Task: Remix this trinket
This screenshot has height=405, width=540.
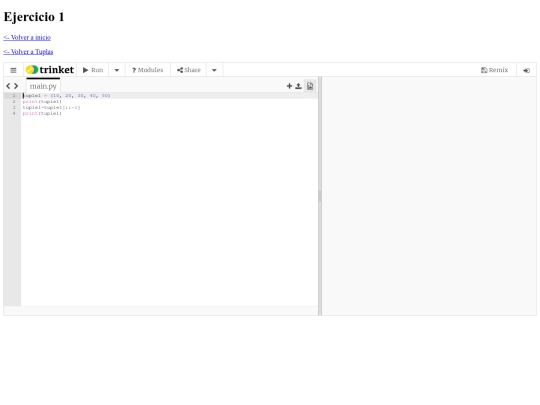Action: pos(495,70)
